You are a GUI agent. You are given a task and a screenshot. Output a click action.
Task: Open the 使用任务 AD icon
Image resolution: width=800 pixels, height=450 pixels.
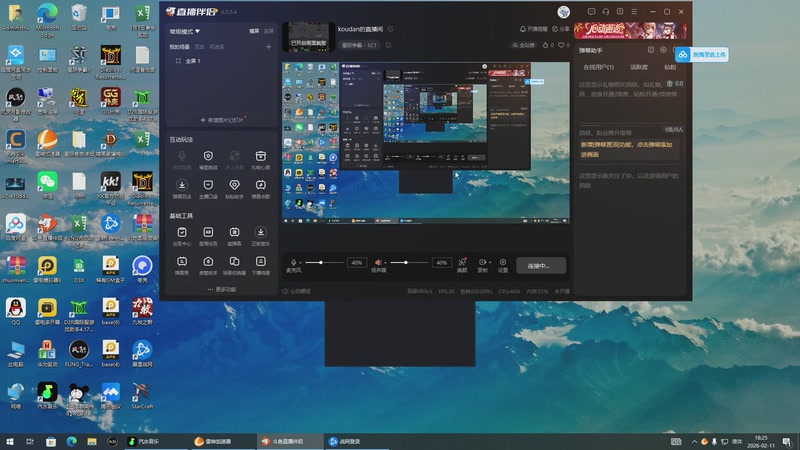click(208, 232)
